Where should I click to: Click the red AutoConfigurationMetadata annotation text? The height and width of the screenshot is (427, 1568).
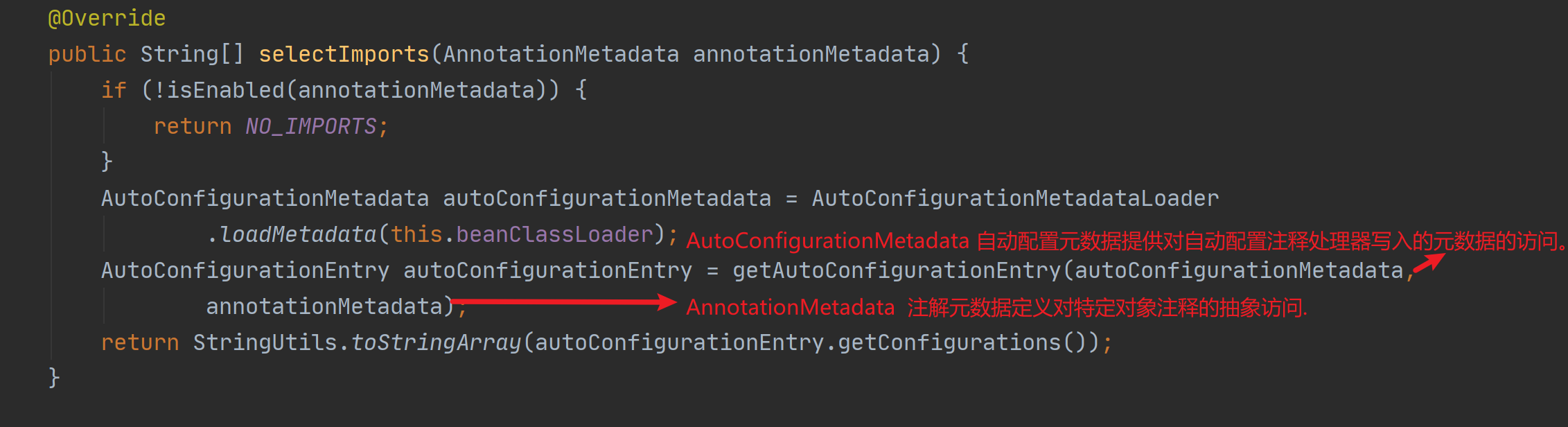click(x=827, y=241)
